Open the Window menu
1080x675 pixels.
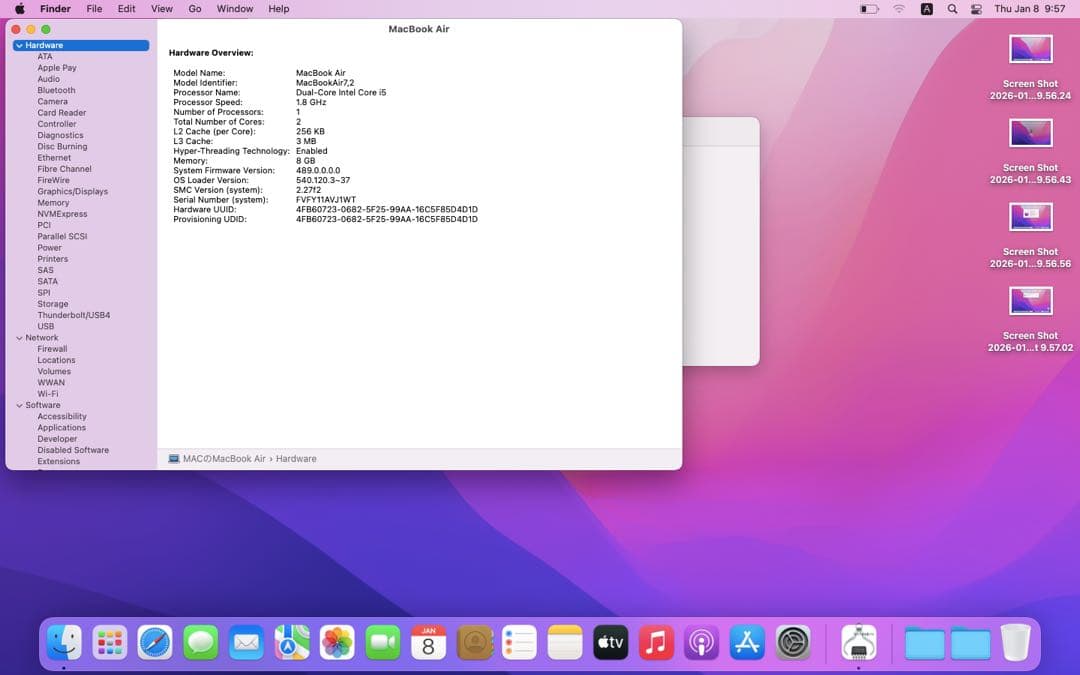click(235, 8)
